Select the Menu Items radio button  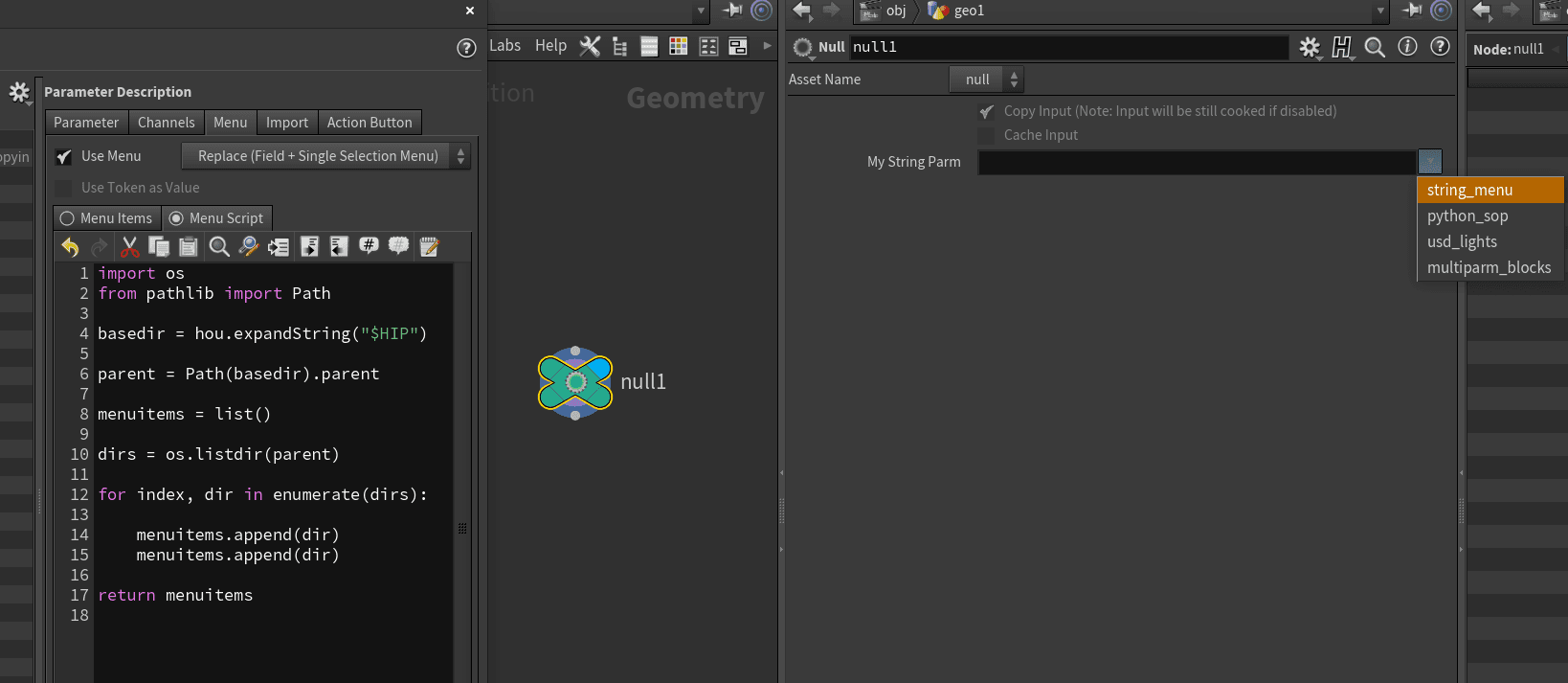click(x=68, y=218)
